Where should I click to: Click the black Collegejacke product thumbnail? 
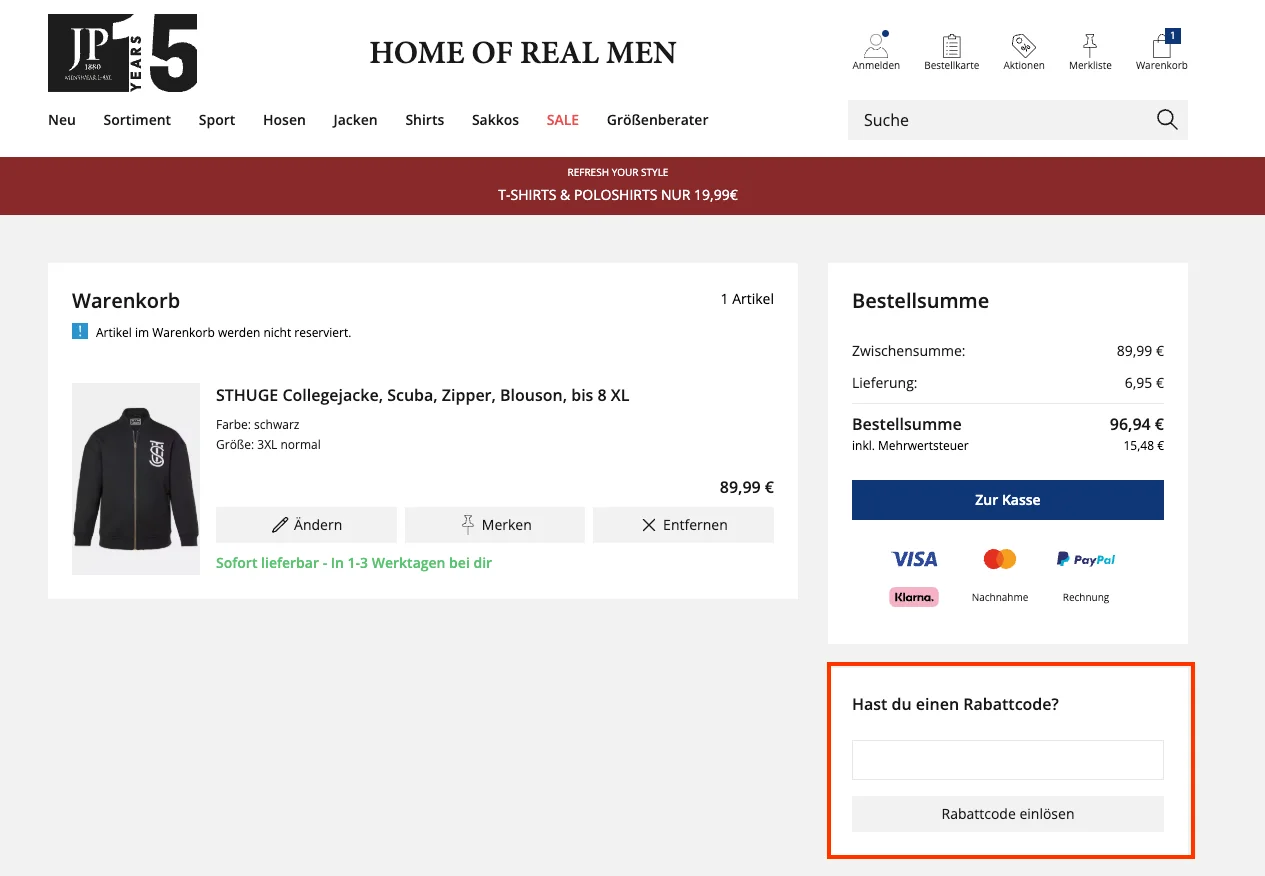(x=136, y=478)
